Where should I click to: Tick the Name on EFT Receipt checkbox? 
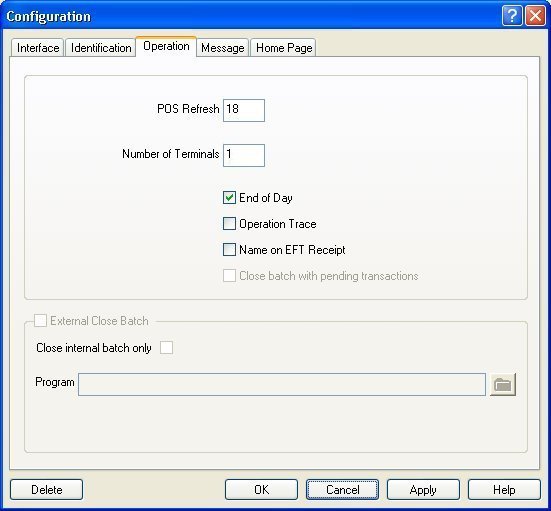(x=229, y=250)
